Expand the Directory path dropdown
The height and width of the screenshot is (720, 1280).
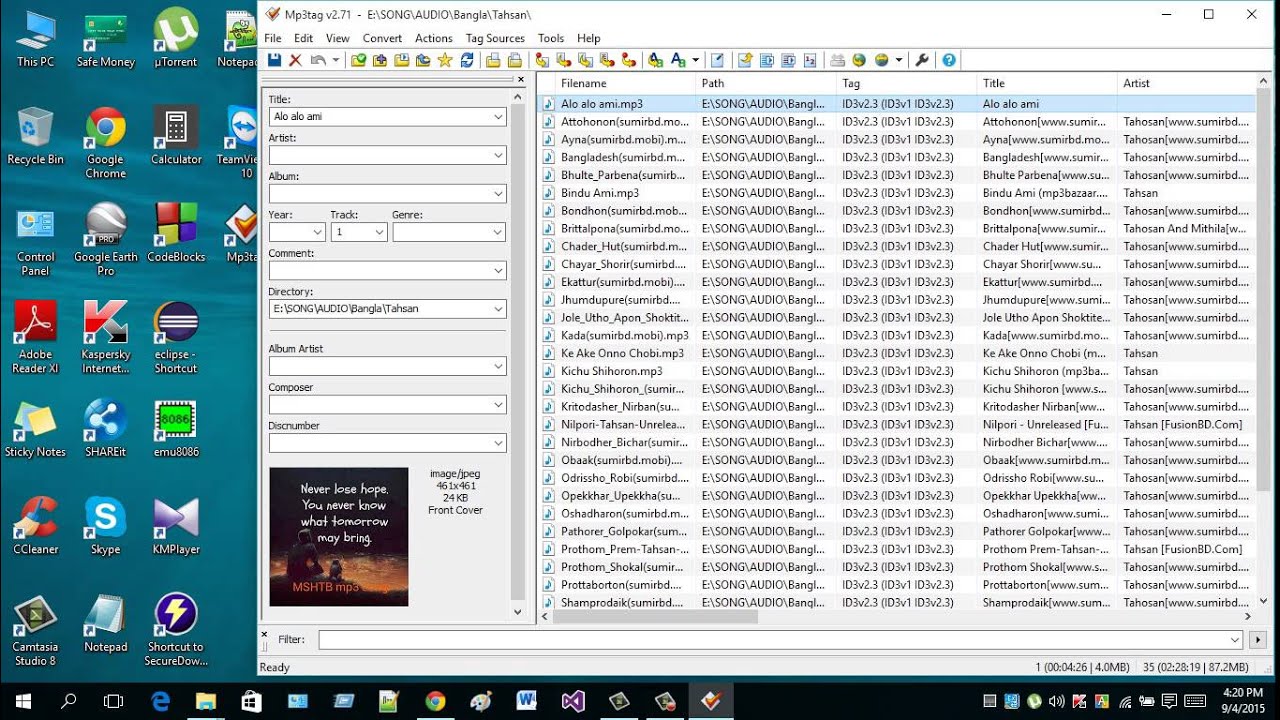[x=498, y=309]
